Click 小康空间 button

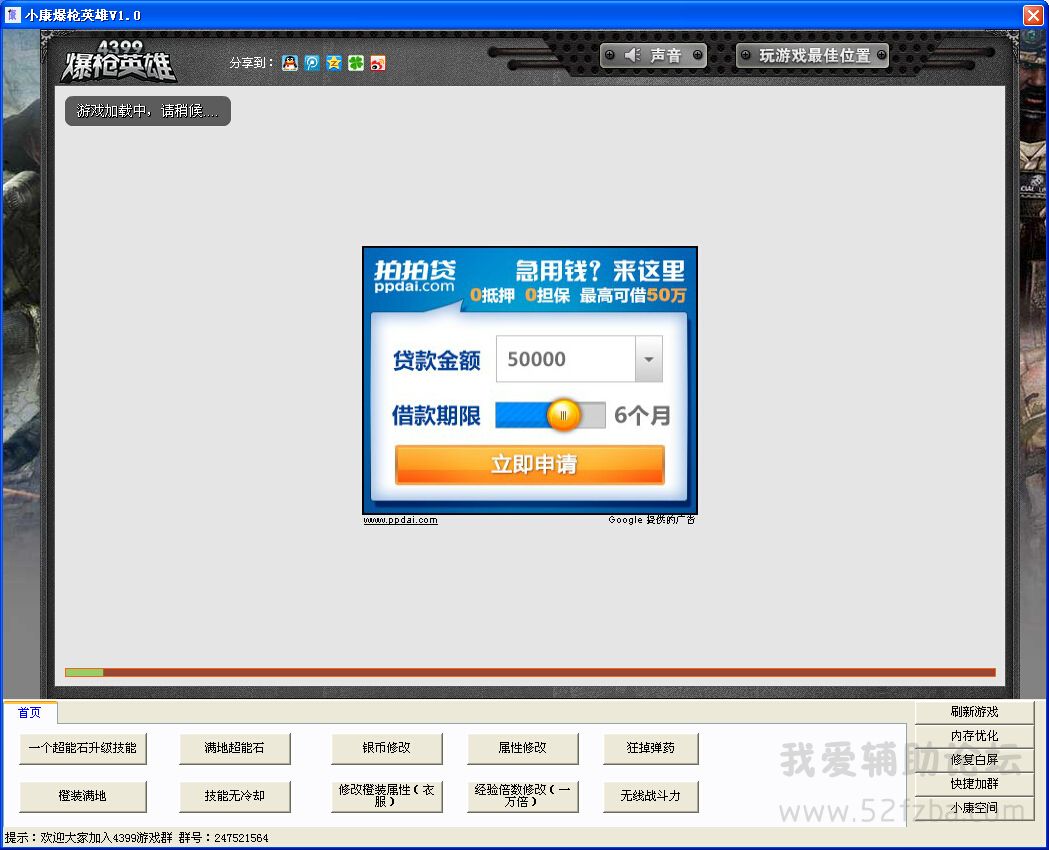pyautogui.click(x=975, y=809)
